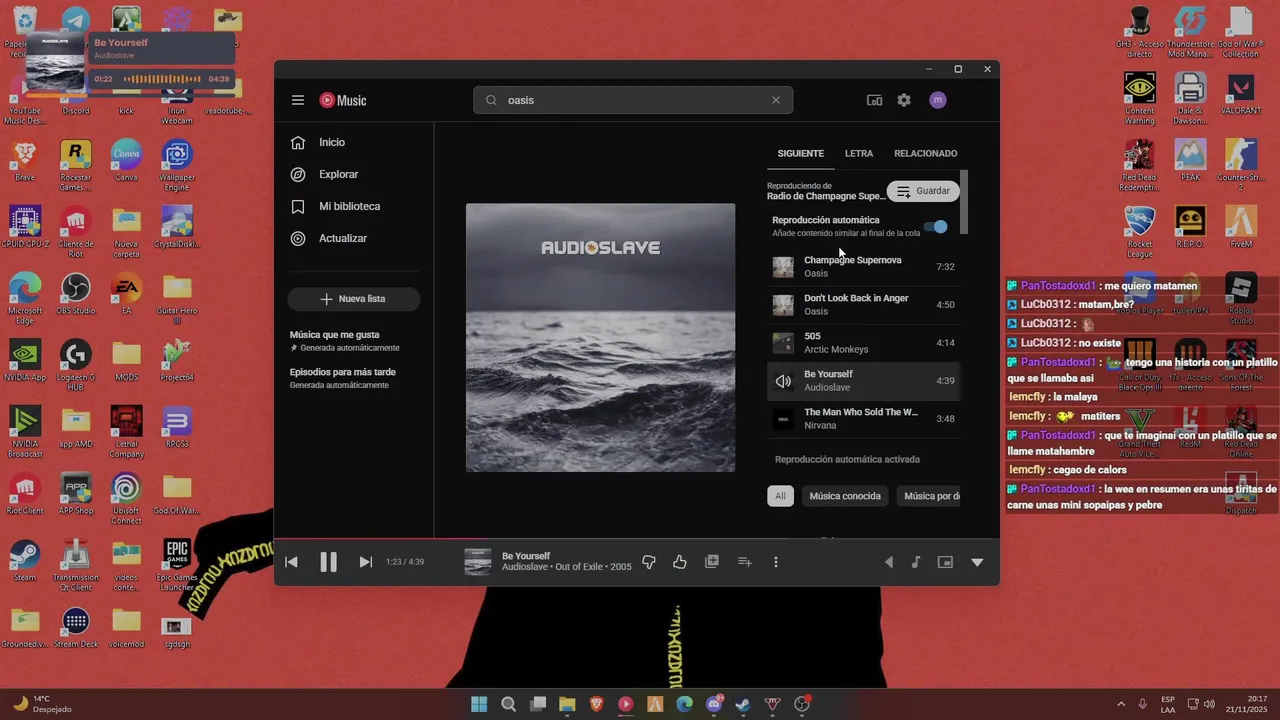Image resolution: width=1280 pixels, height=720 pixels.
Task: Click the cast to device icon
Action: tap(874, 100)
